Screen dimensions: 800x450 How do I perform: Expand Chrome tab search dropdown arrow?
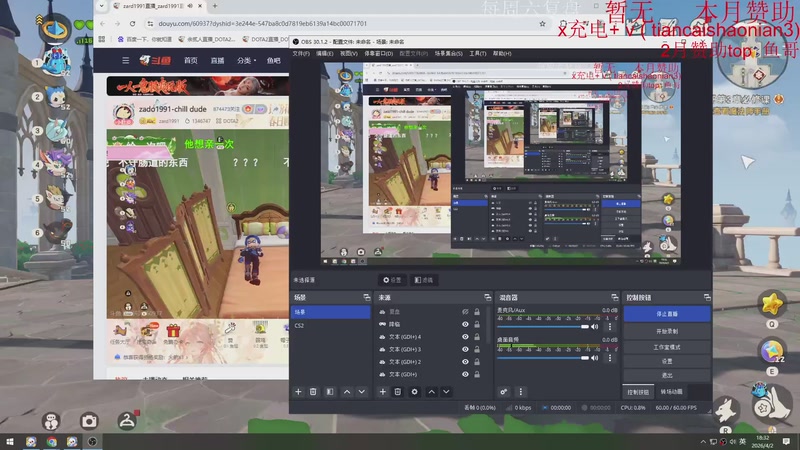(x=102, y=6)
